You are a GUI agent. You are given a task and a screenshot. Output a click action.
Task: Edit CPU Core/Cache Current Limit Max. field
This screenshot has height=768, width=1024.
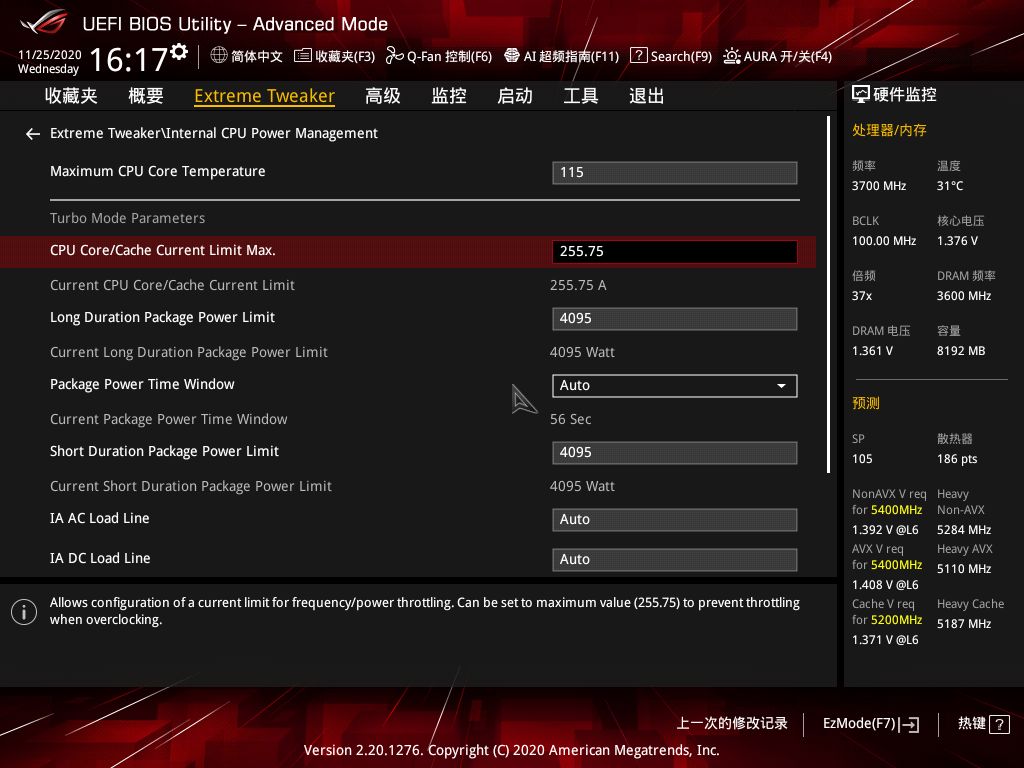tap(675, 251)
